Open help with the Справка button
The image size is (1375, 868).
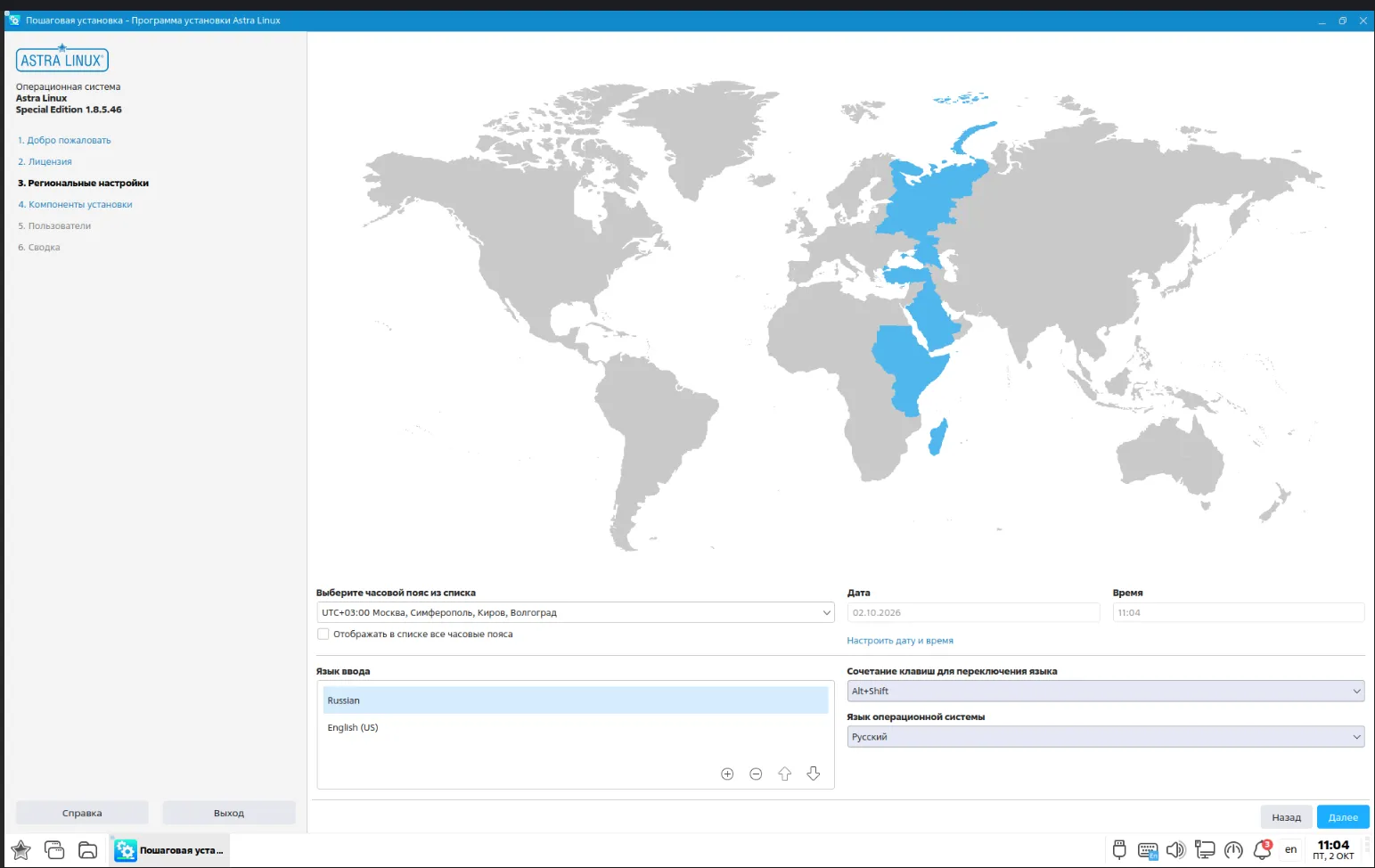(82, 813)
